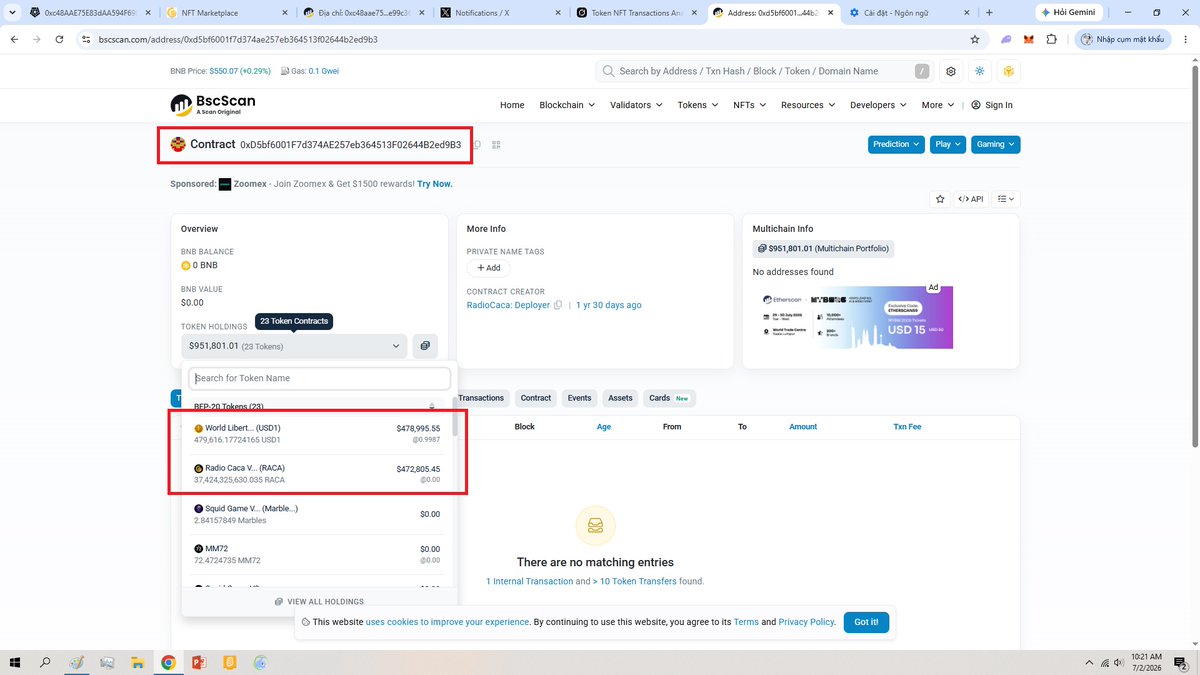Open the Windows Start menu
Screen dimensions: 1200x675
click(x=15, y=662)
